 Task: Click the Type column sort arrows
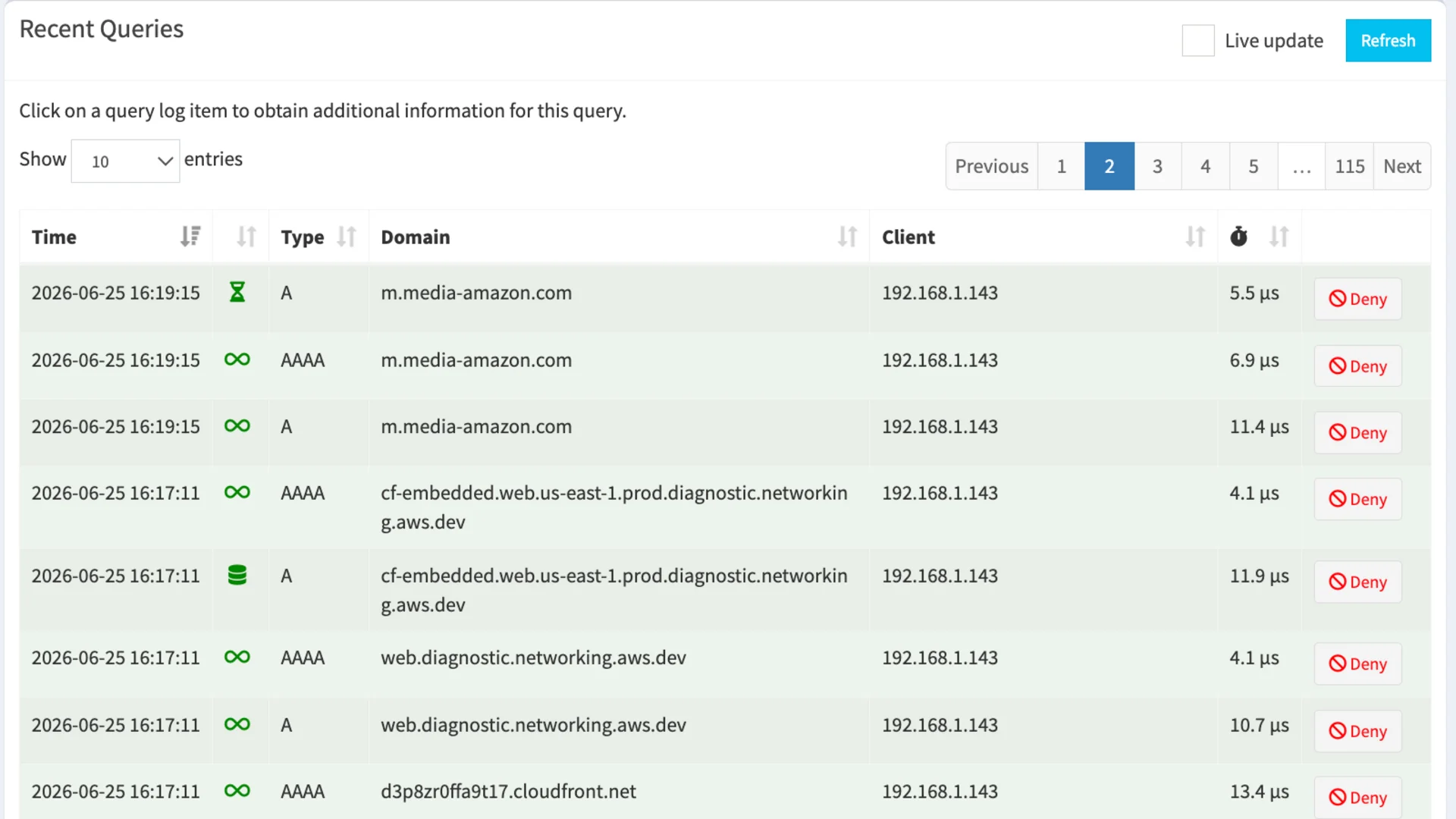pyautogui.click(x=347, y=237)
